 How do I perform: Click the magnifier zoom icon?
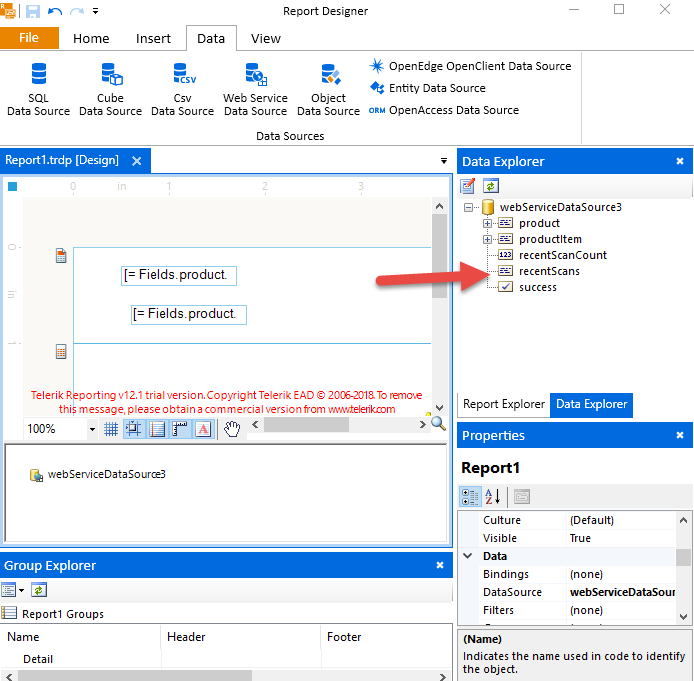(438, 423)
